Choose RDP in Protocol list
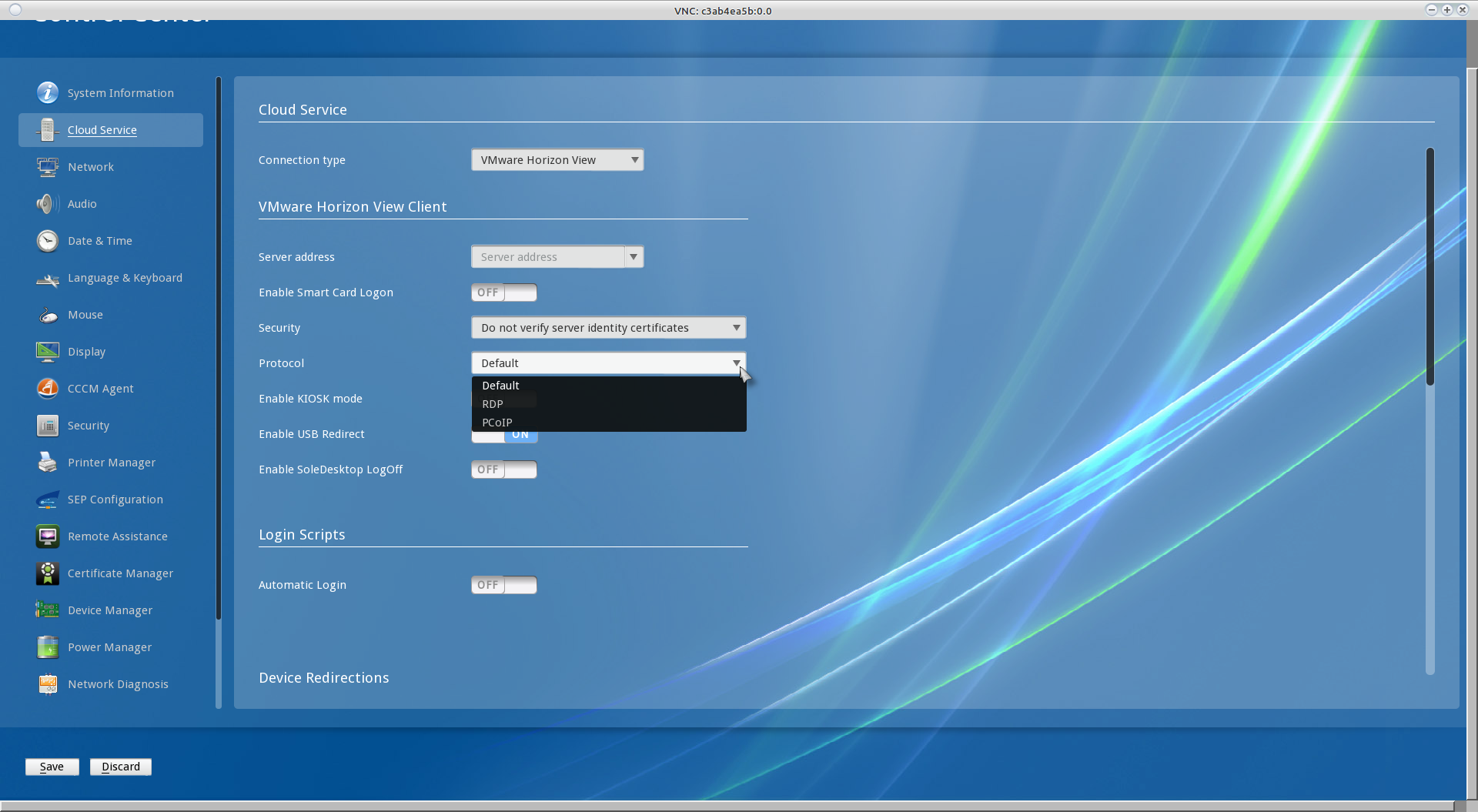The width and height of the screenshot is (1478, 812). (608, 404)
